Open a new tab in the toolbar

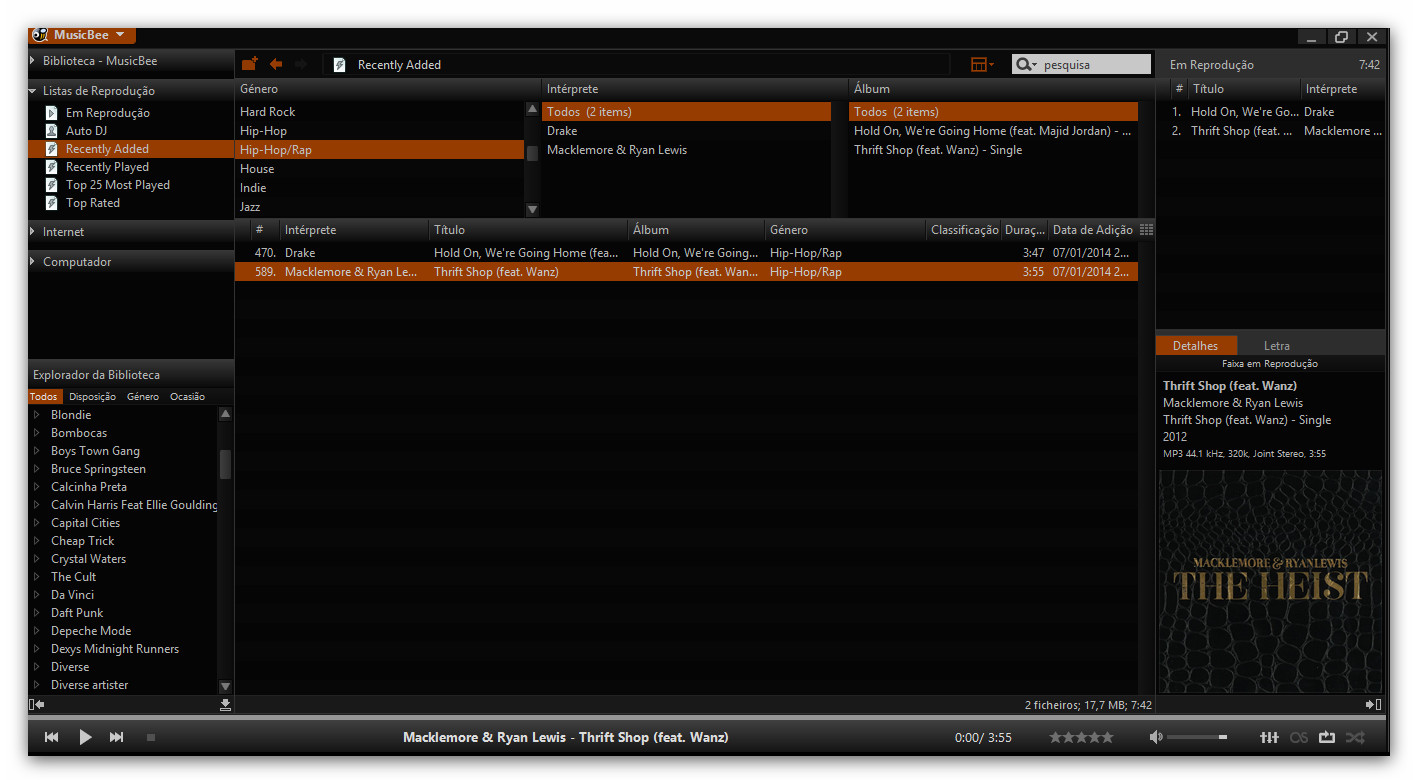point(248,63)
